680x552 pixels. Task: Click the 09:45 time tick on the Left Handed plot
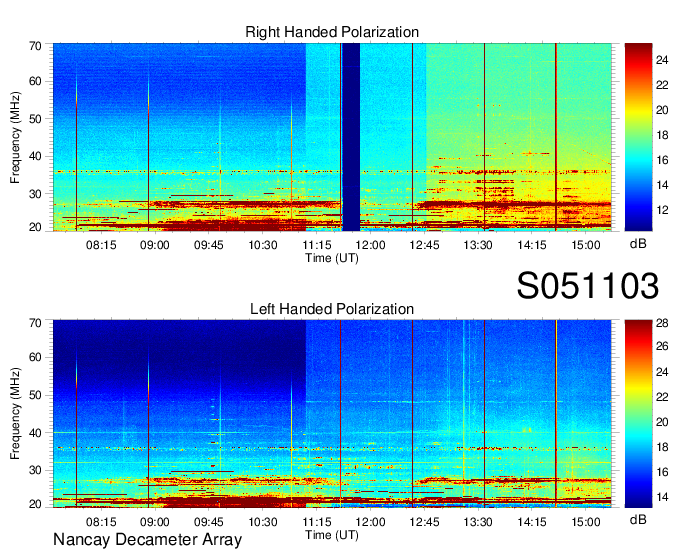tap(209, 522)
